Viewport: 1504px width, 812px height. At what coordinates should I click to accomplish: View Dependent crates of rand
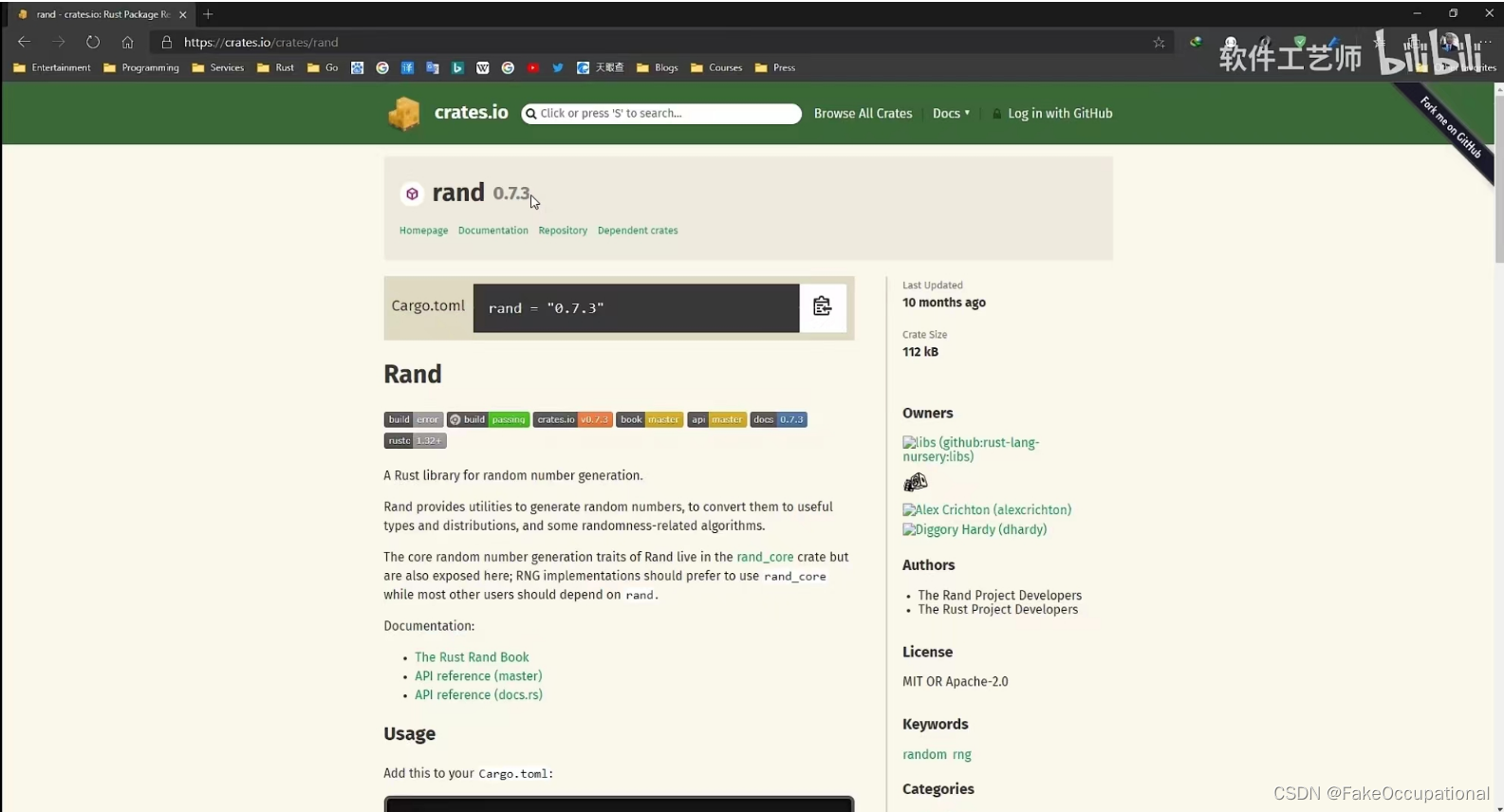point(638,231)
